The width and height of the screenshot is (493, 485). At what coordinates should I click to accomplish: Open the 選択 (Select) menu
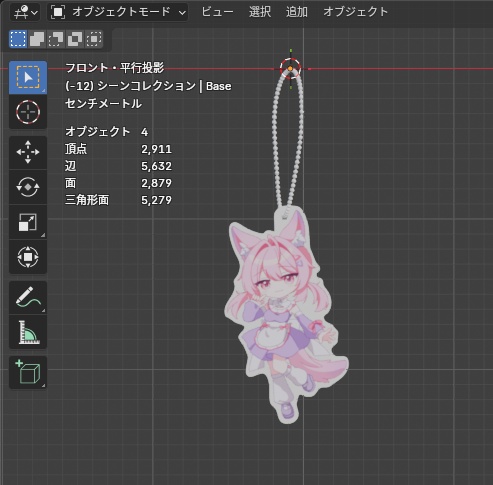point(260,12)
